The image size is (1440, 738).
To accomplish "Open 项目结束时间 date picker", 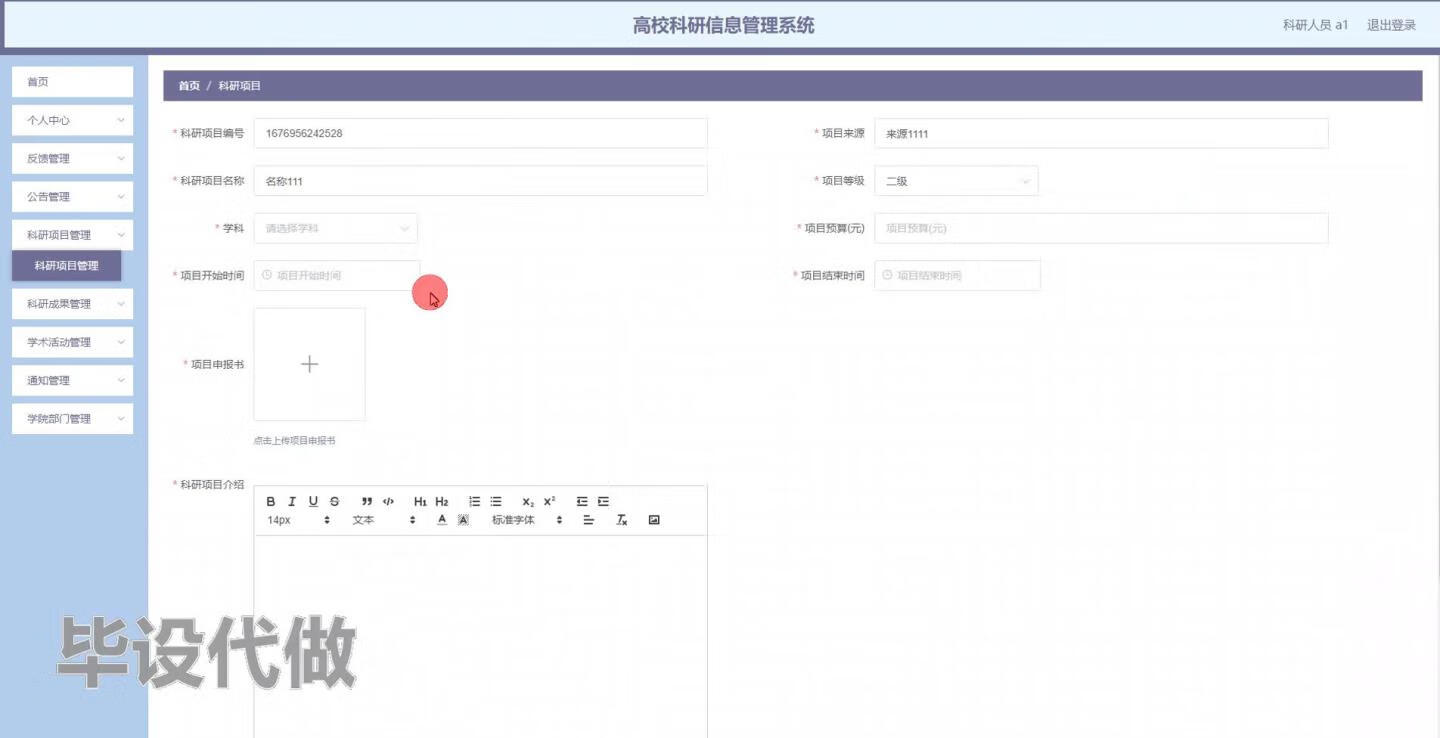I will tap(957, 275).
